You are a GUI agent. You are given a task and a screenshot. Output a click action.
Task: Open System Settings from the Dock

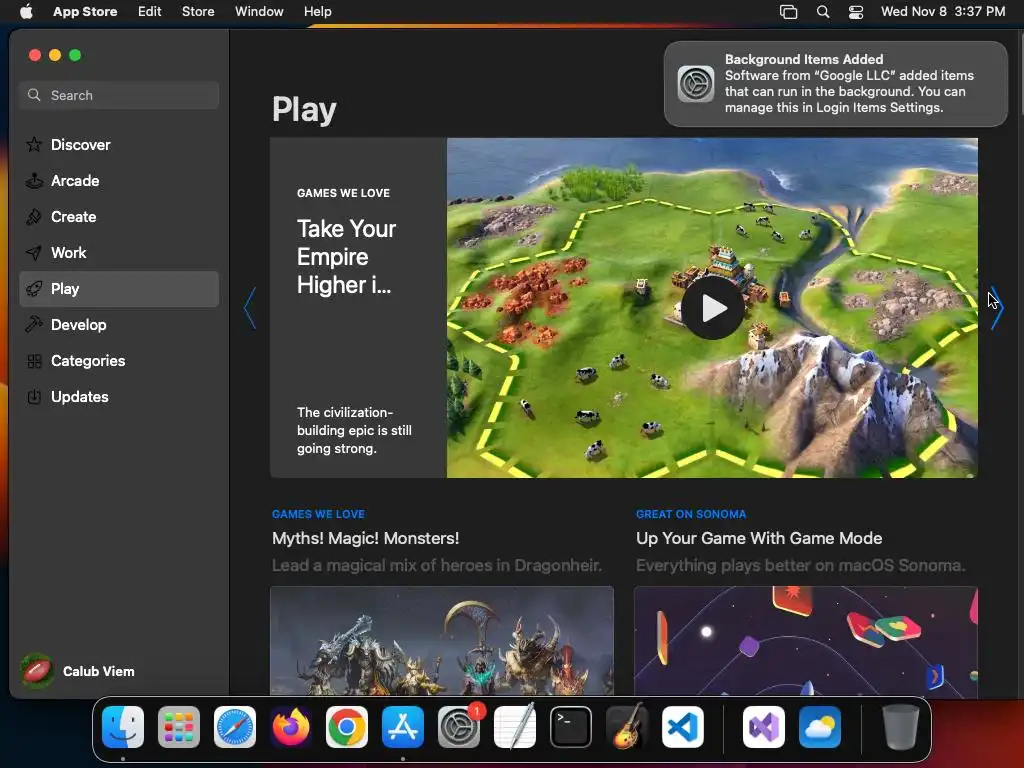(459, 727)
